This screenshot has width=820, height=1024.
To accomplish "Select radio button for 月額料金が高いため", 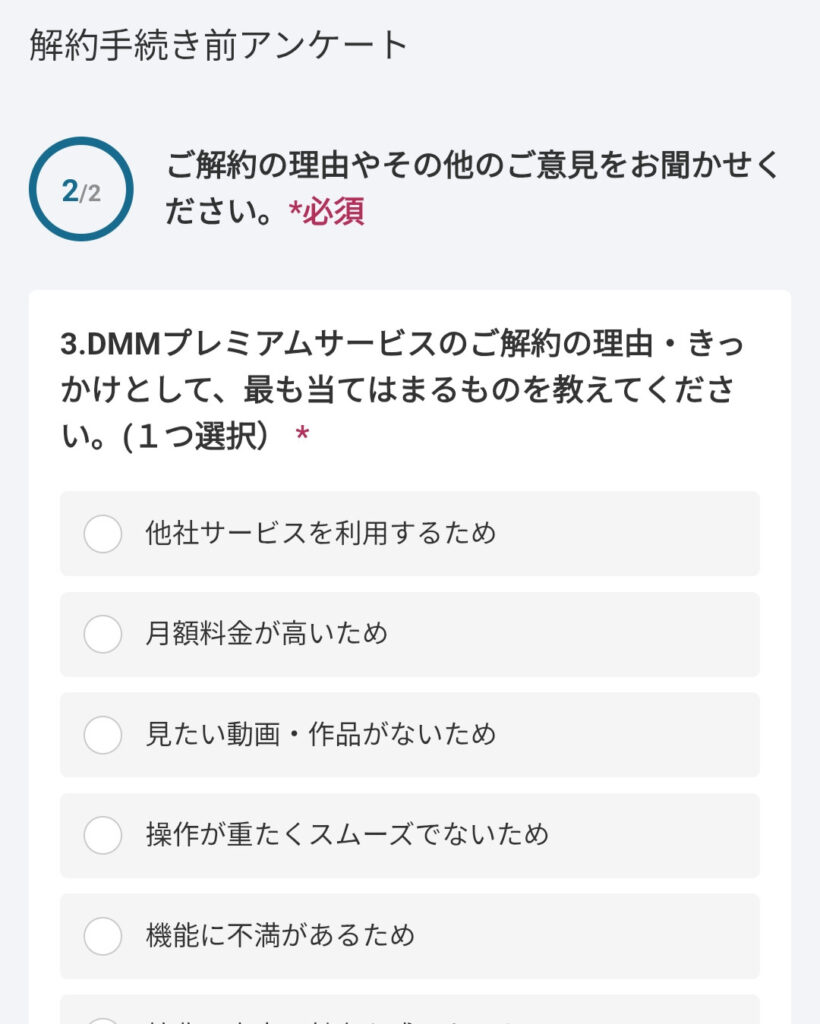I will (103, 634).
